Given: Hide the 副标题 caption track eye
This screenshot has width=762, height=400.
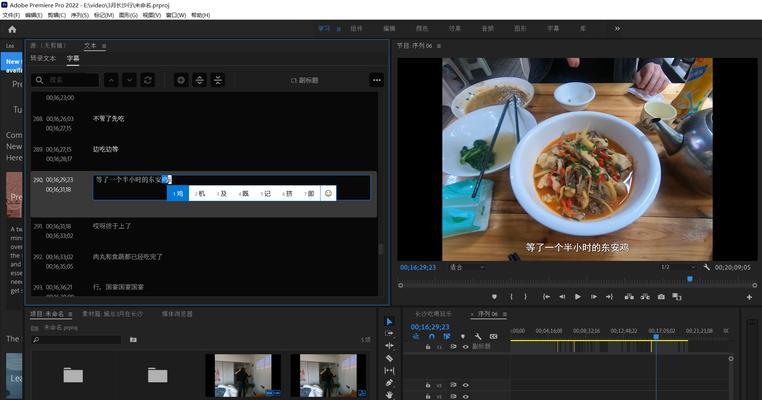Looking at the screenshot, I should coord(466,347).
